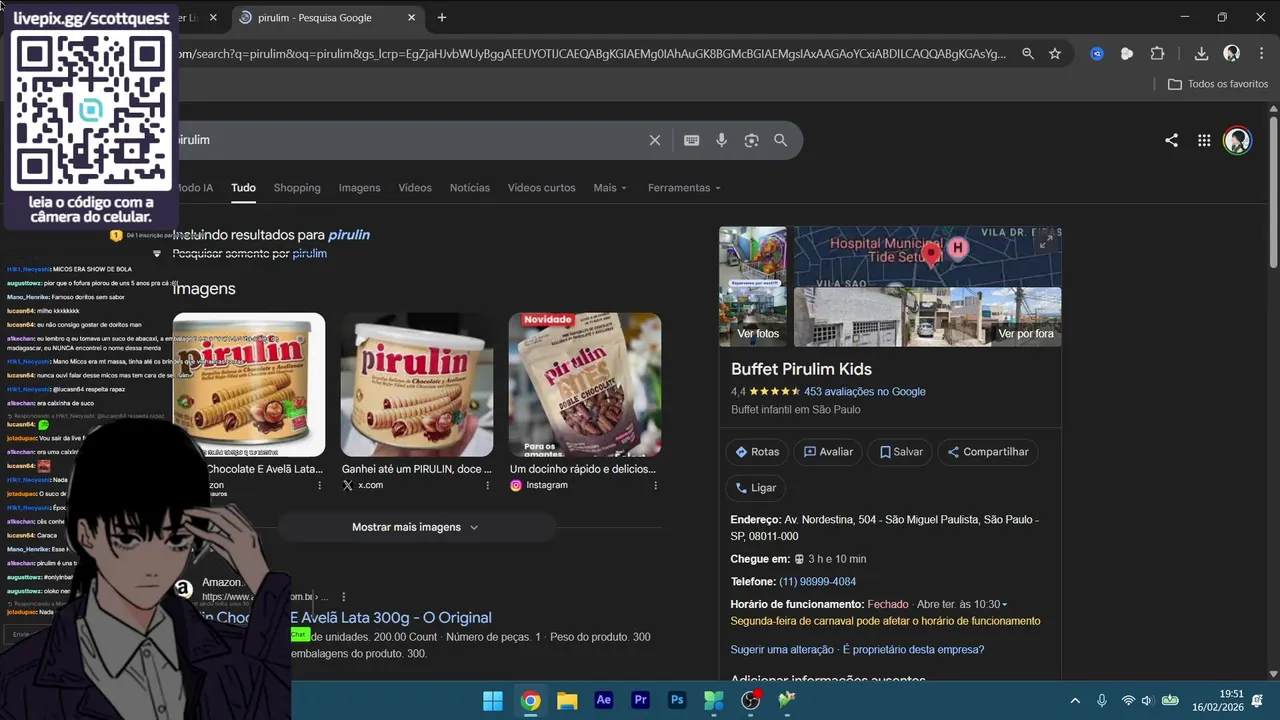The width and height of the screenshot is (1280, 720).
Task: Click the Google search input field
Action: tap(410, 140)
